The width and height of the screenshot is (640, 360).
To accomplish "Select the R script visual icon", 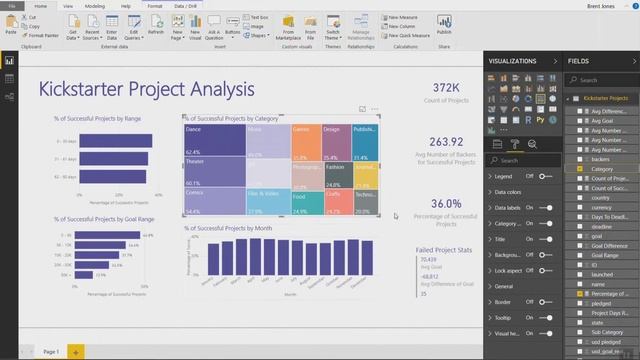I will coord(528,120).
